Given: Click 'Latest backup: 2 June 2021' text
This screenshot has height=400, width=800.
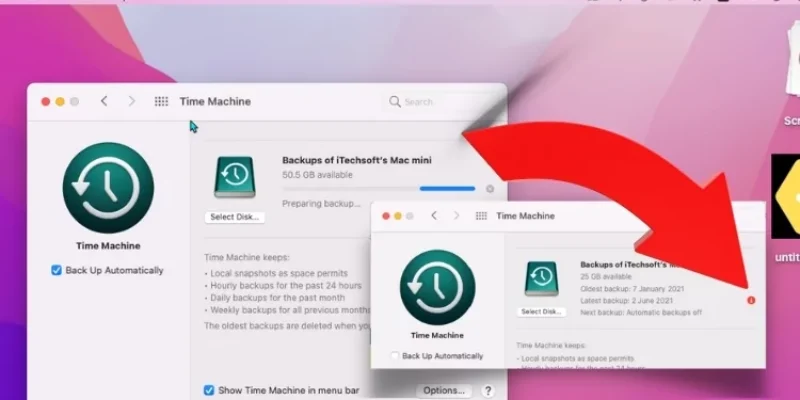Looking at the screenshot, I should [x=627, y=301].
